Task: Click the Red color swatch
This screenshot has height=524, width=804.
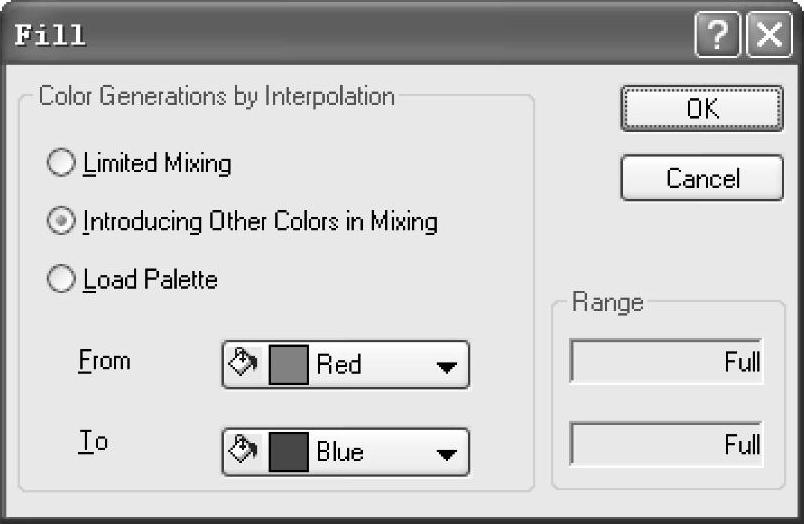Action: point(287,364)
